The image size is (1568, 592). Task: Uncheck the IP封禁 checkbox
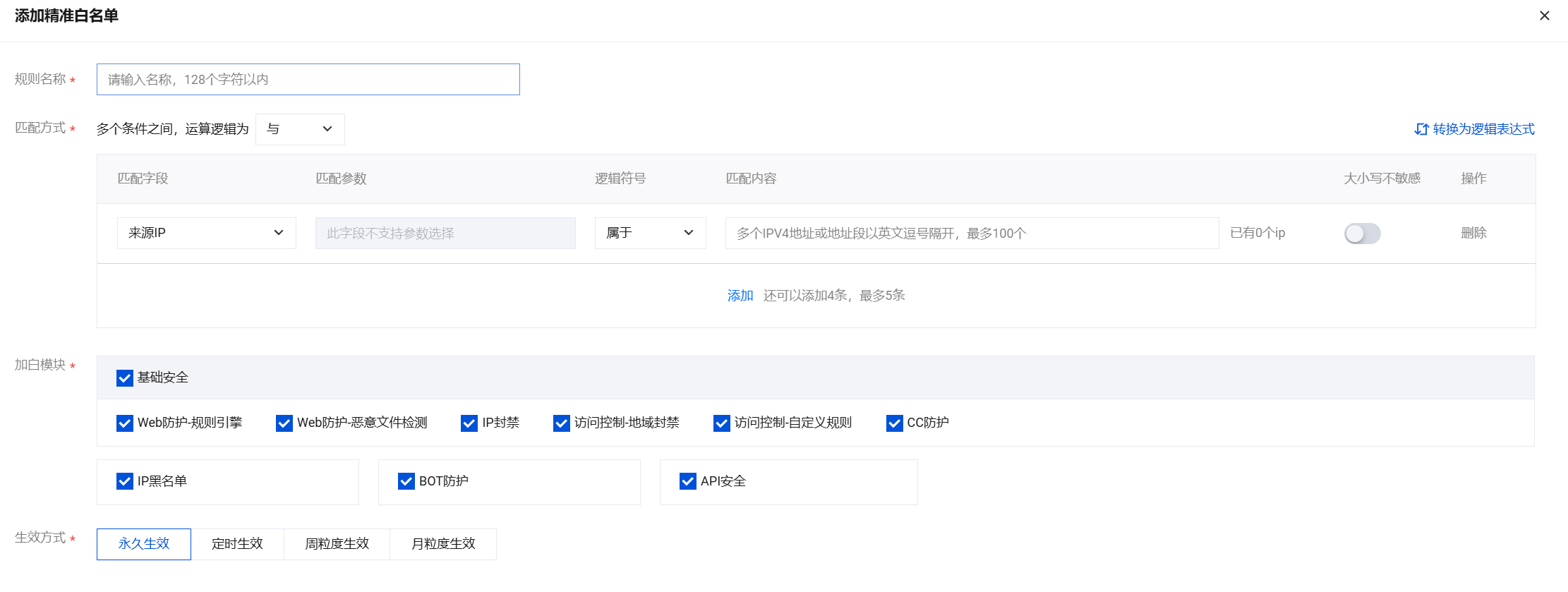(469, 423)
